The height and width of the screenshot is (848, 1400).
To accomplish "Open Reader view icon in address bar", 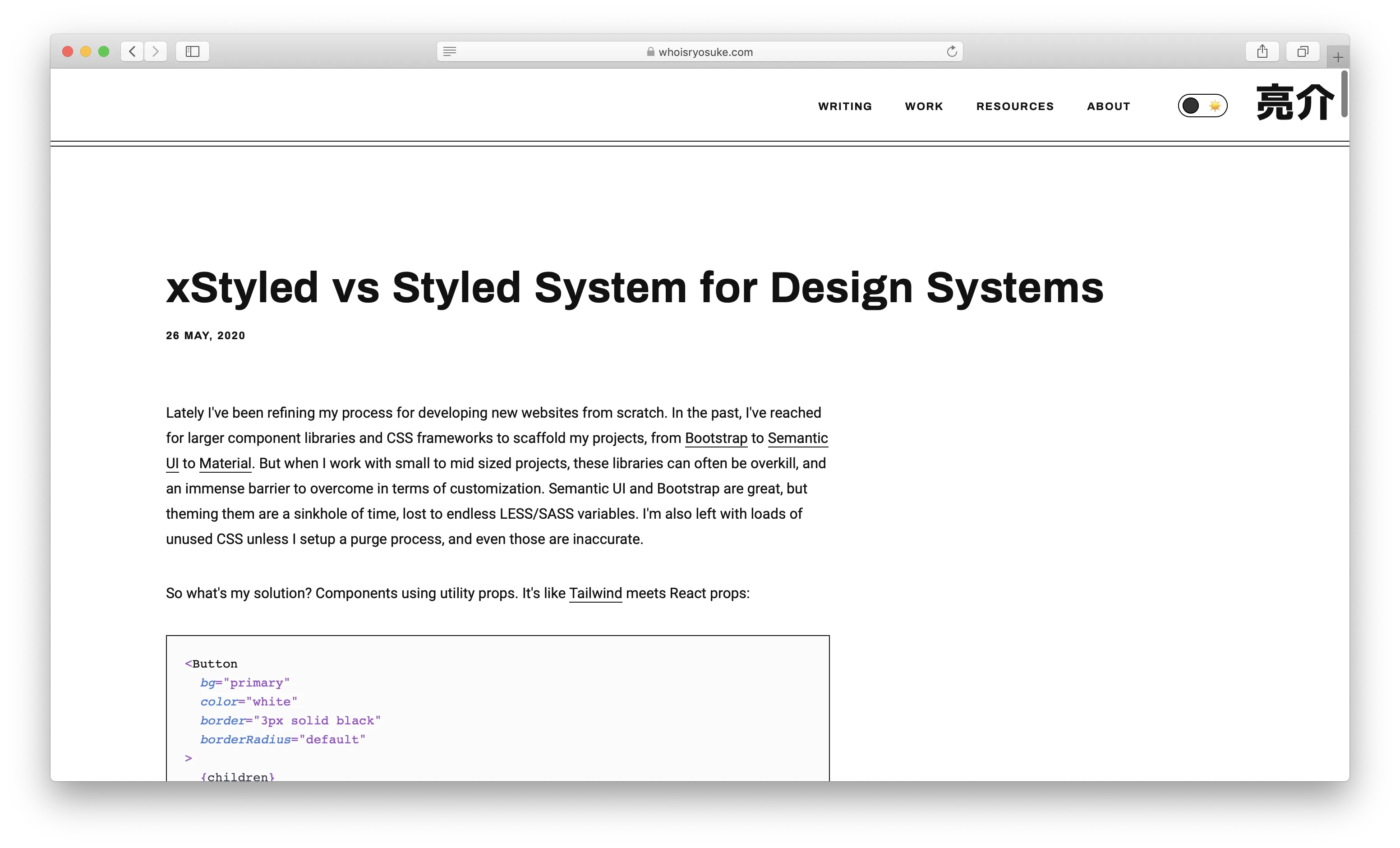I will pyautogui.click(x=449, y=52).
